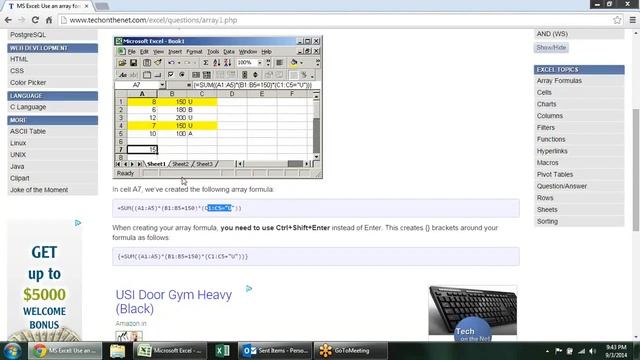Reload the page with the refresh icon
Image resolution: width=640 pixels, height=360 pixels.
click(x=35, y=20)
